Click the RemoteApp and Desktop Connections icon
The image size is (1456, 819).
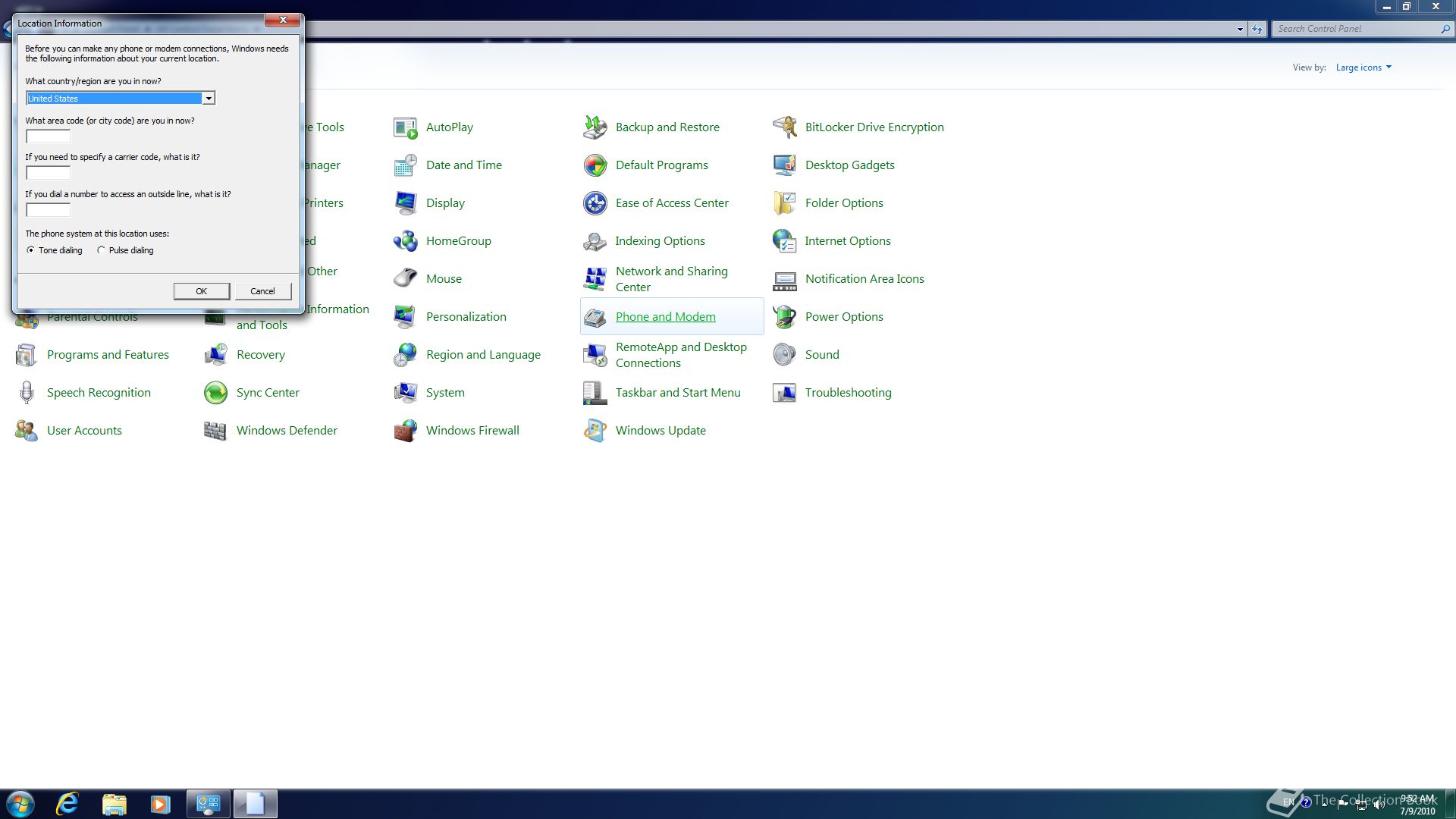tap(595, 355)
